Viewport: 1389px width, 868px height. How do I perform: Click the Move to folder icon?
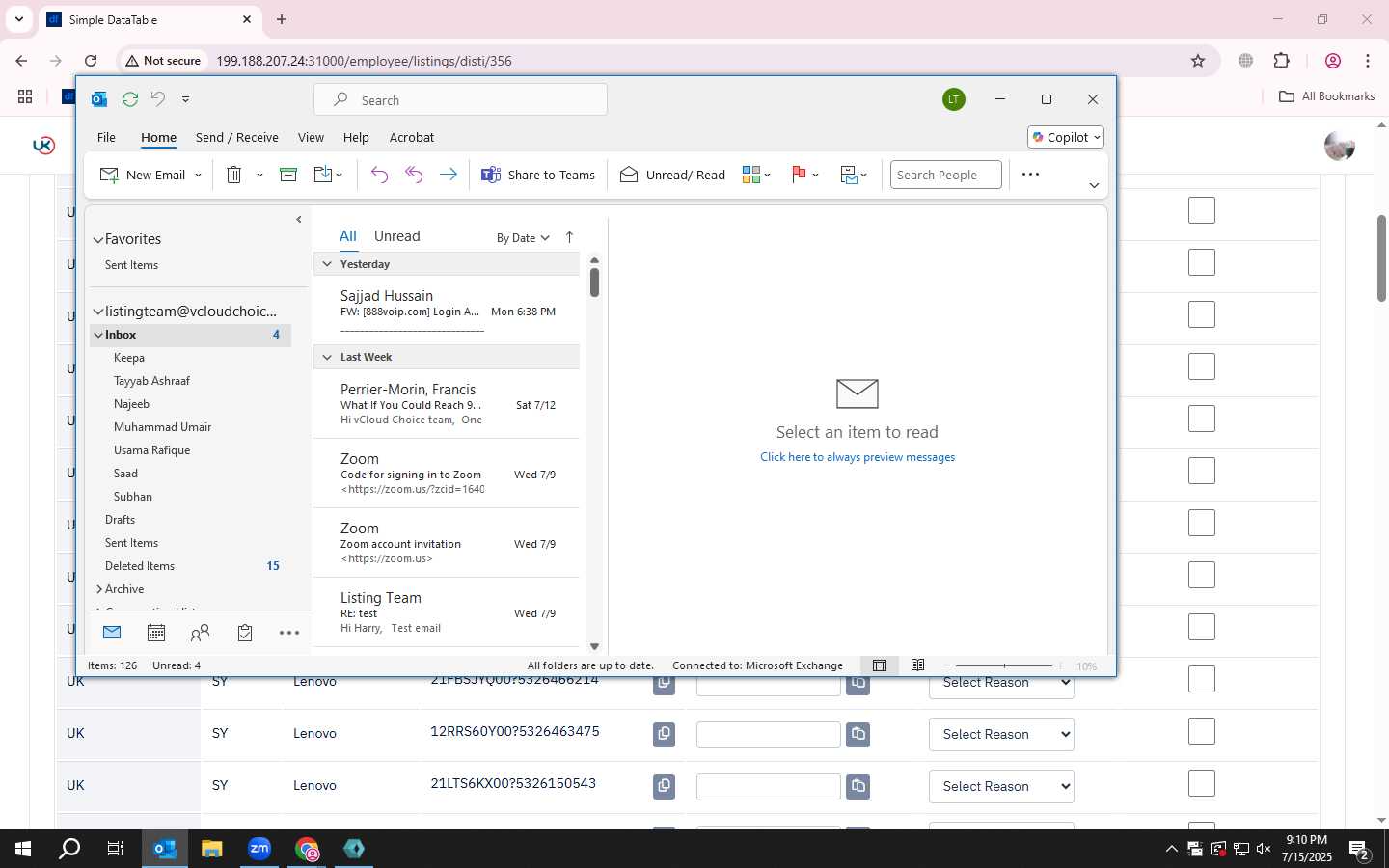pos(323,175)
